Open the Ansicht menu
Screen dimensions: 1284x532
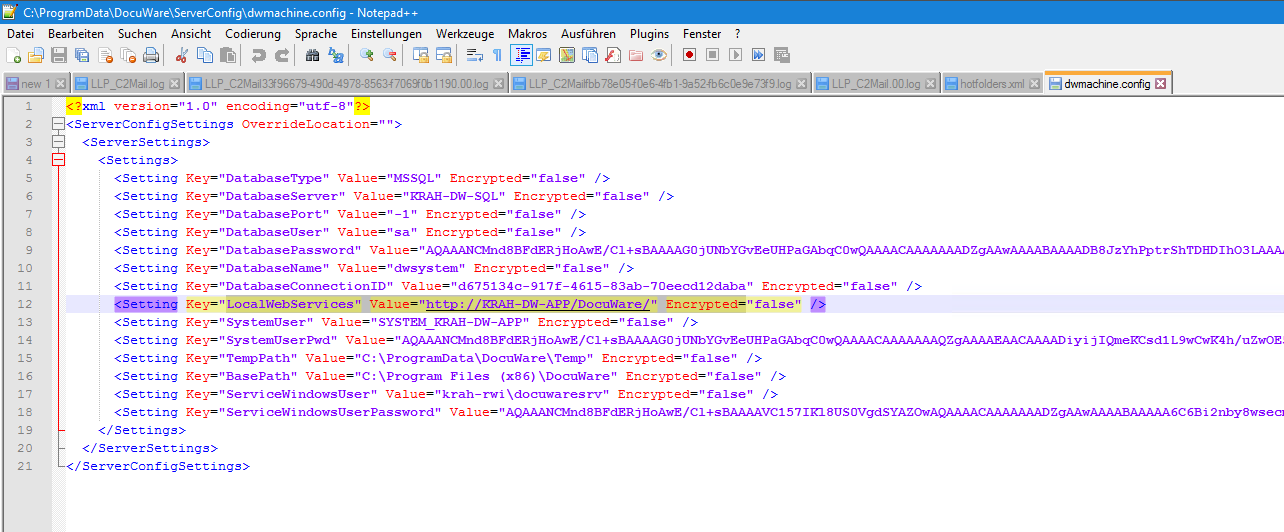pyautogui.click(x=191, y=34)
